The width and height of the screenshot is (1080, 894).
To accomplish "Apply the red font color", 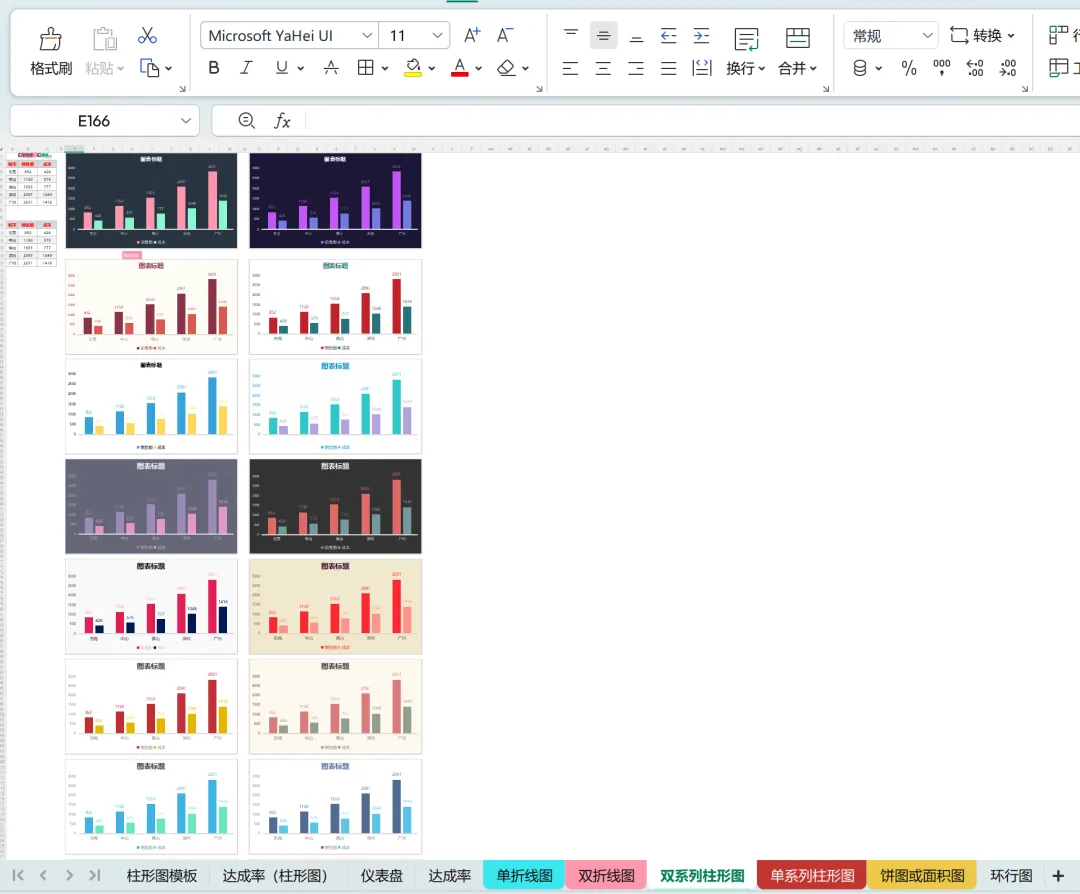I will 459,67.
